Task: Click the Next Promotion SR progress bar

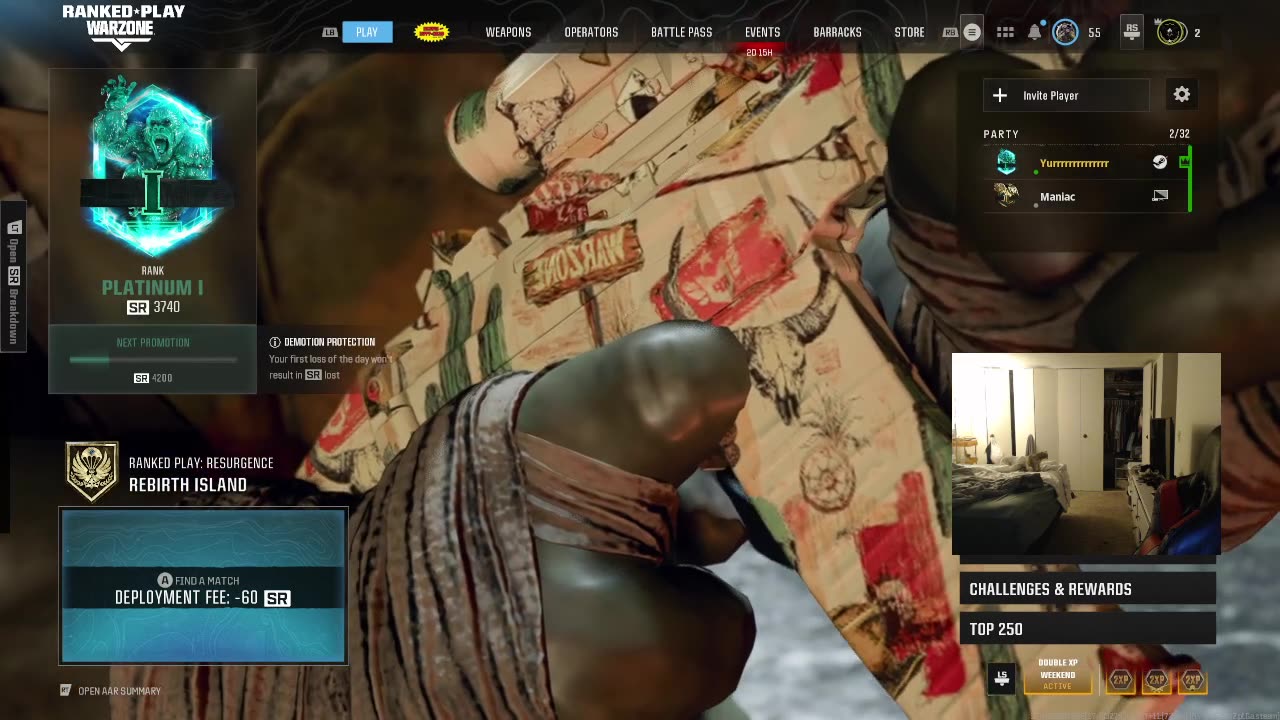Action: [152, 360]
